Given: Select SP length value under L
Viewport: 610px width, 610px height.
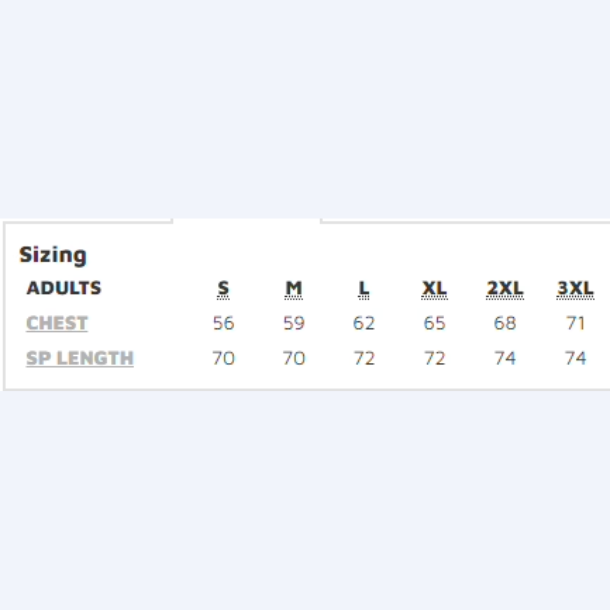Looking at the screenshot, I should [x=364, y=358].
